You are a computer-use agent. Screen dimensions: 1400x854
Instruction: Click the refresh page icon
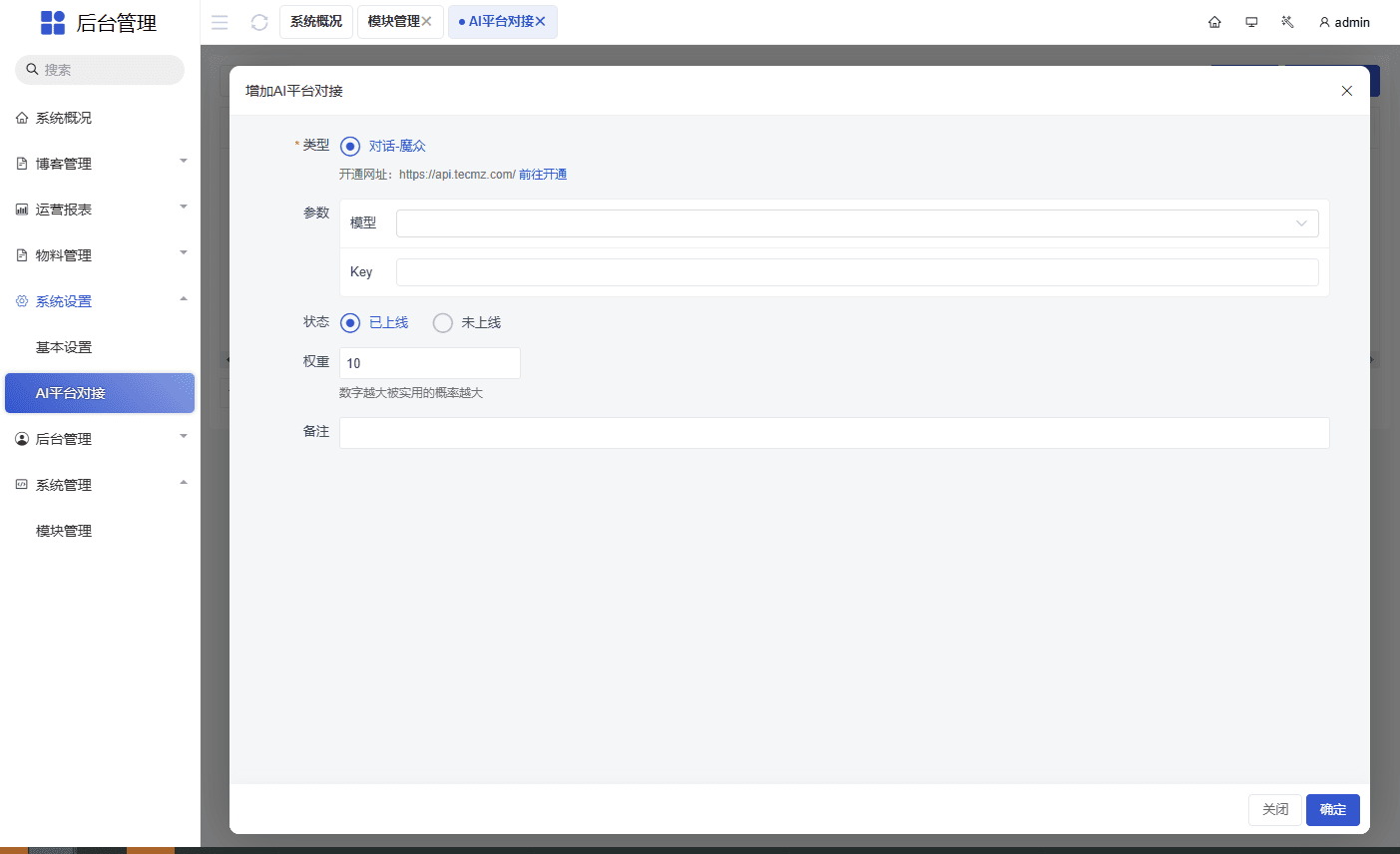[259, 22]
